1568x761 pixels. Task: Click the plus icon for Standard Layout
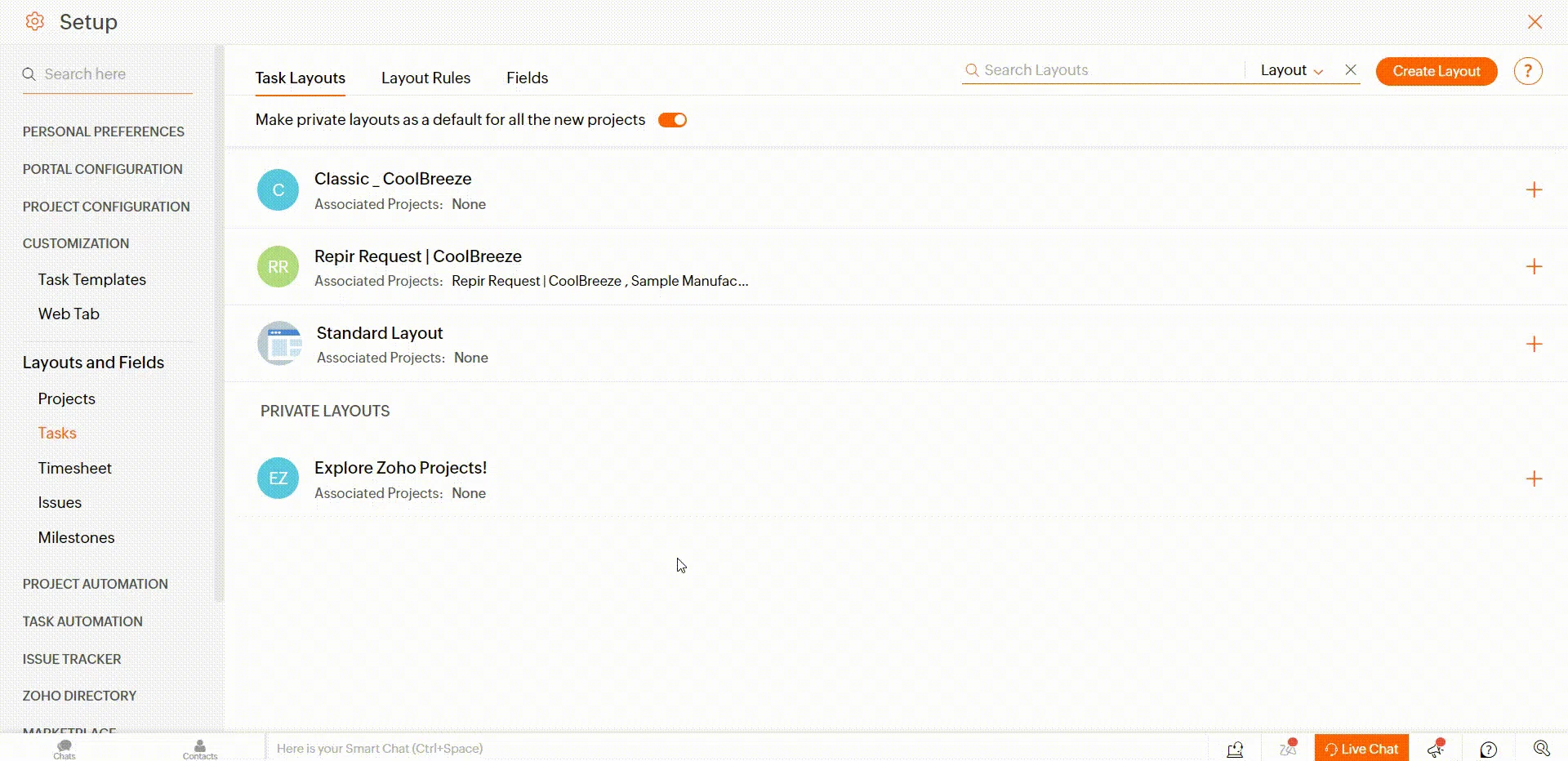pos(1534,345)
